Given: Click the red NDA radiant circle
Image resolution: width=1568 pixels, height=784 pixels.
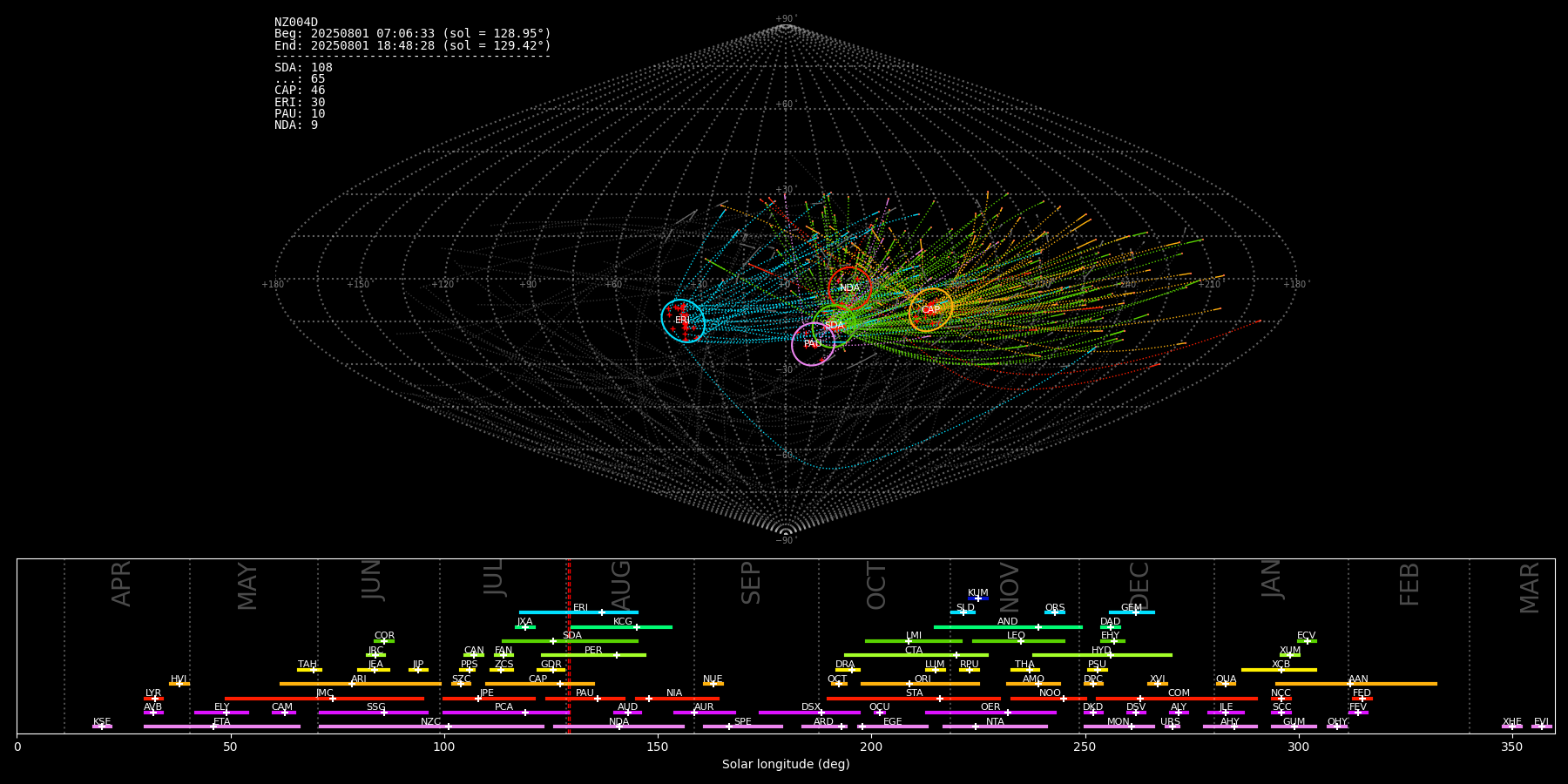Looking at the screenshot, I should [850, 288].
